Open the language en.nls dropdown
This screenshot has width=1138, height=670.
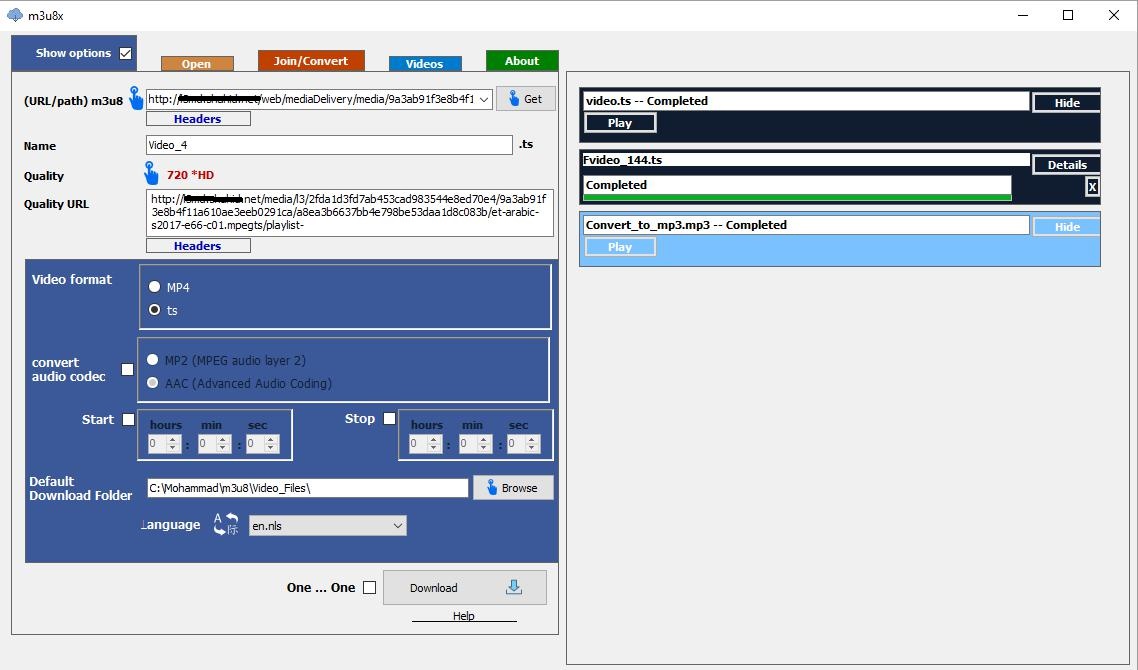click(x=398, y=526)
